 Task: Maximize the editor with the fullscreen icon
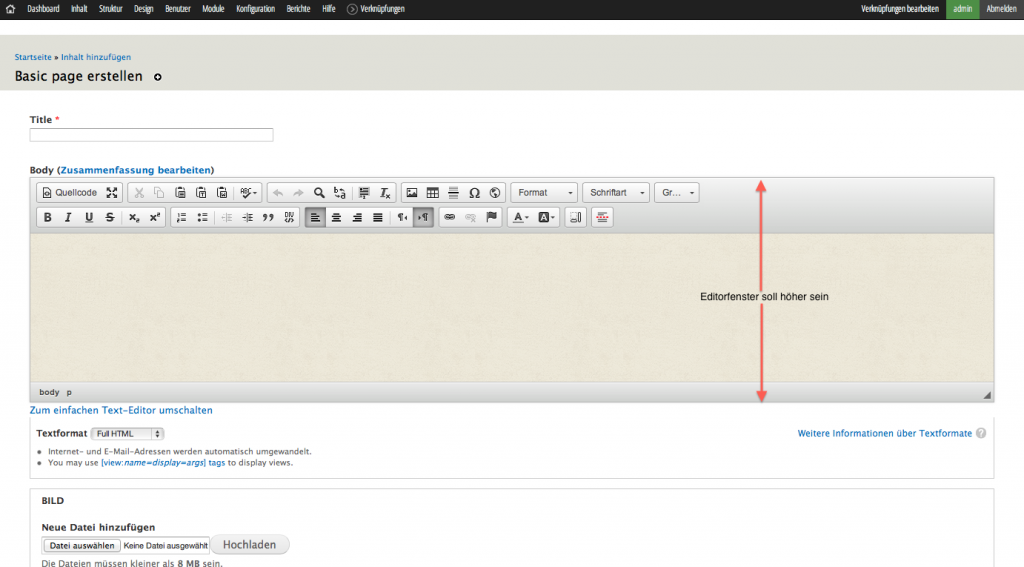112,192
